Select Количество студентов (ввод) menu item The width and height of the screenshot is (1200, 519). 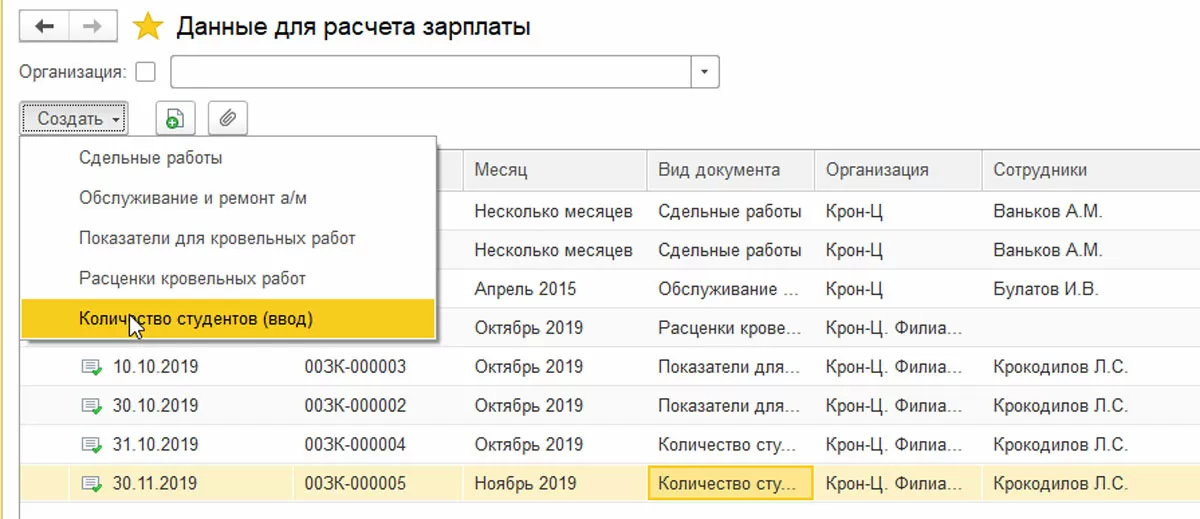(196, 318)
